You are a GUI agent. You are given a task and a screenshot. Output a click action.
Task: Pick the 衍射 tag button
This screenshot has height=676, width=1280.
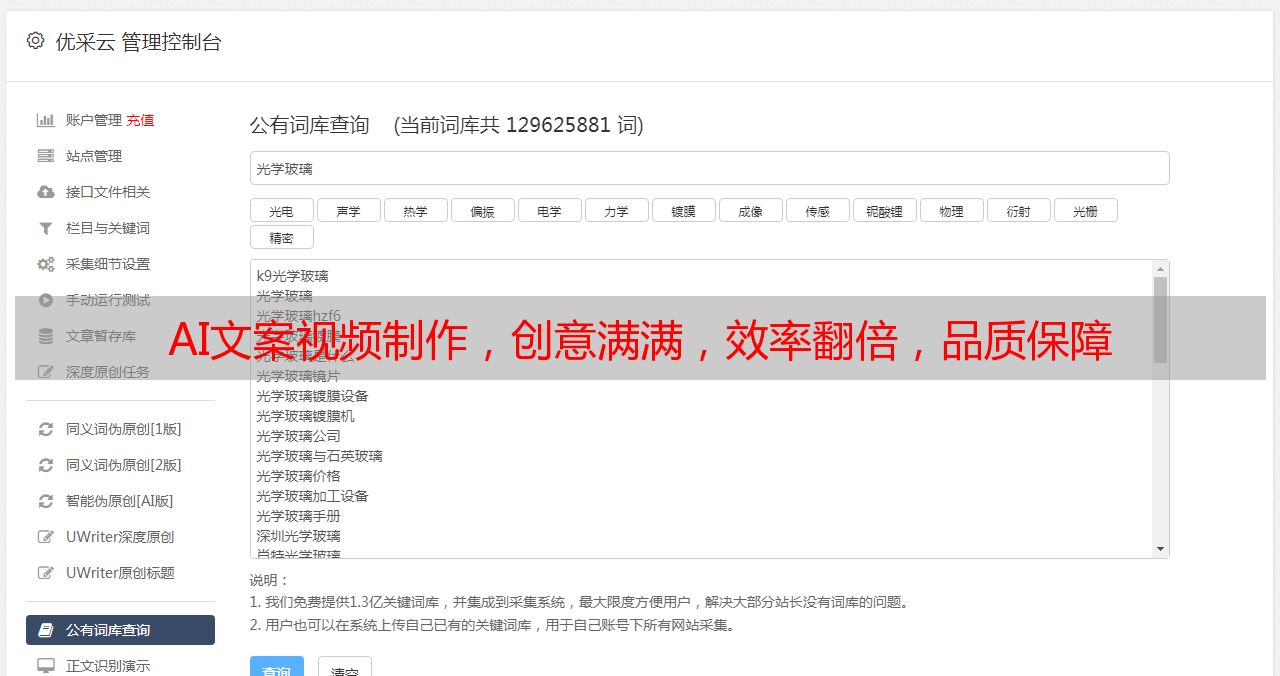pos(1018,210)
